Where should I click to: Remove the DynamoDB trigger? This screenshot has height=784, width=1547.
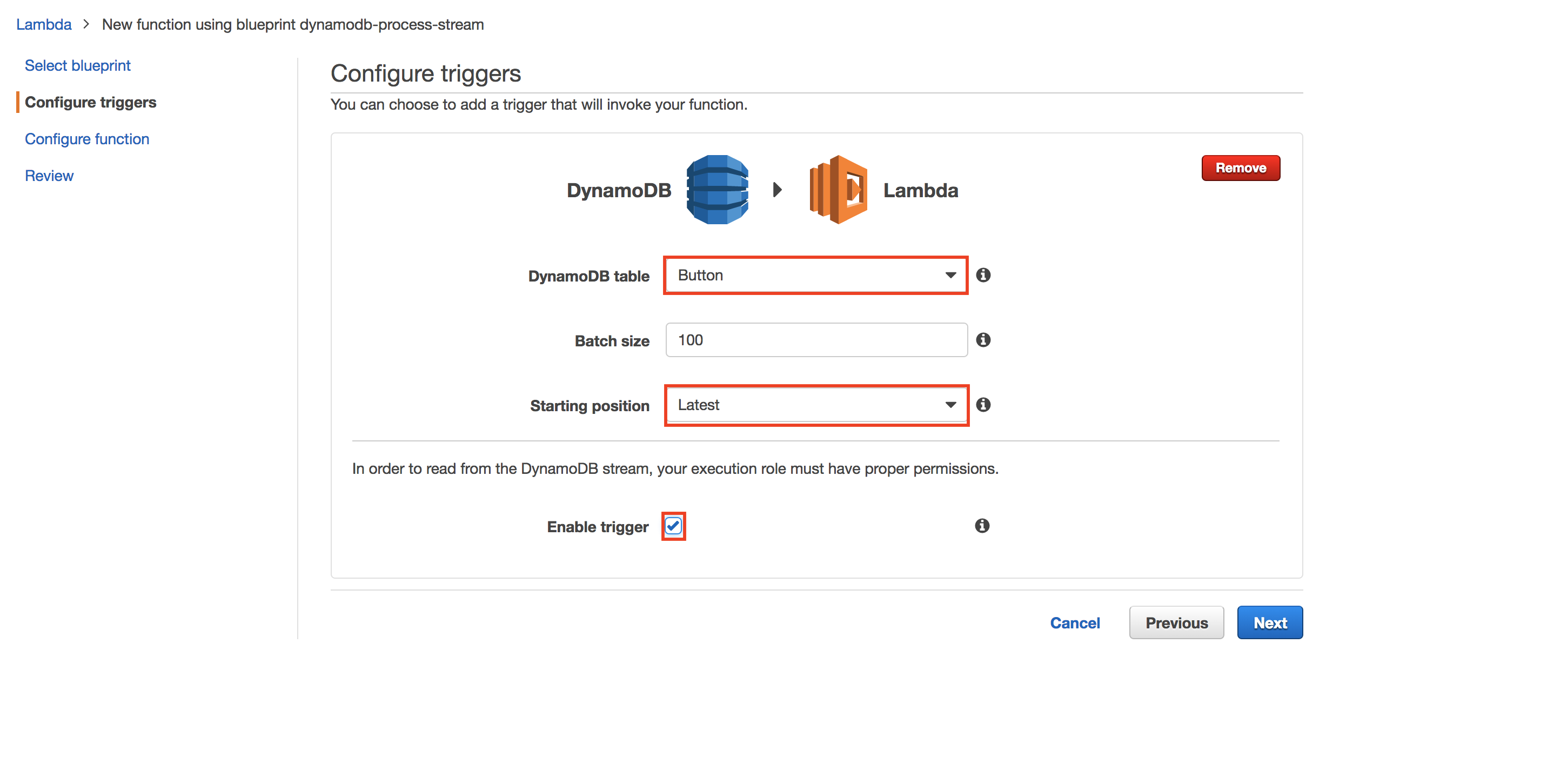tap(1241, 168)
